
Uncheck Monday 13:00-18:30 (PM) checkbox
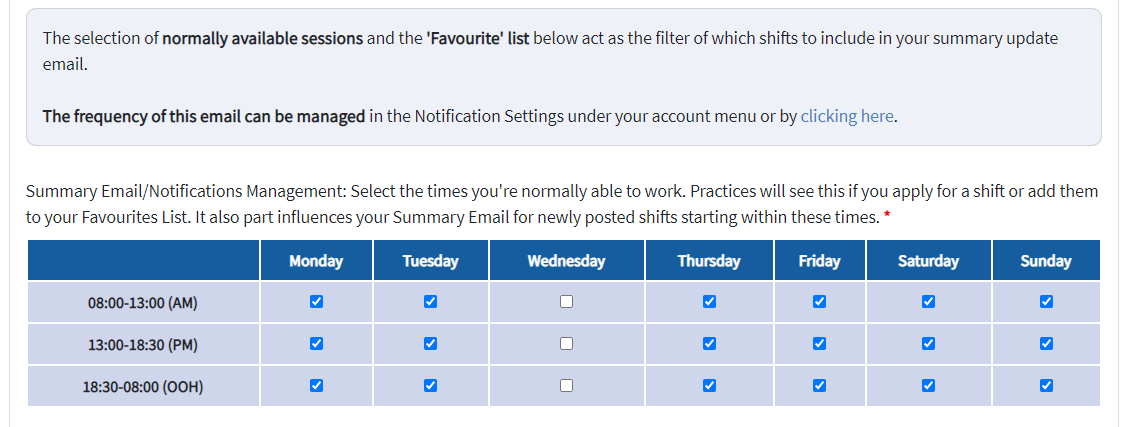pos(316,344)
